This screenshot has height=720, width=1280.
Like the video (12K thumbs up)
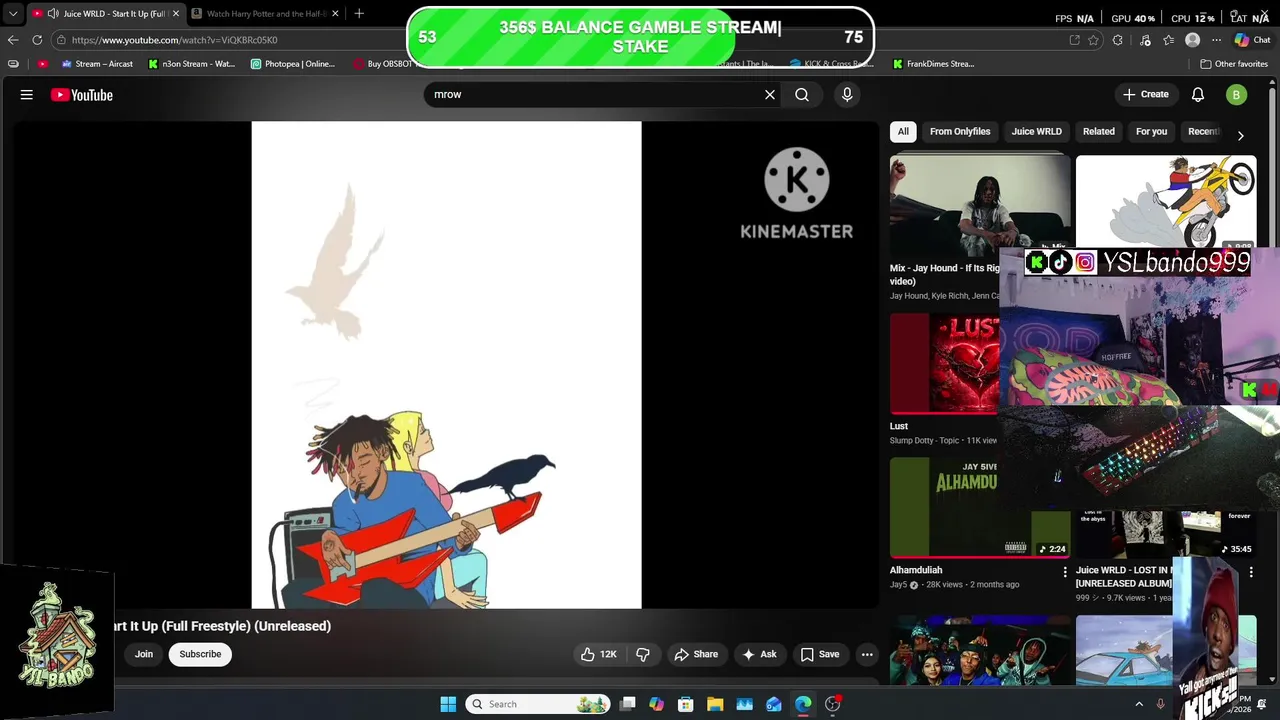click(598, 654)
